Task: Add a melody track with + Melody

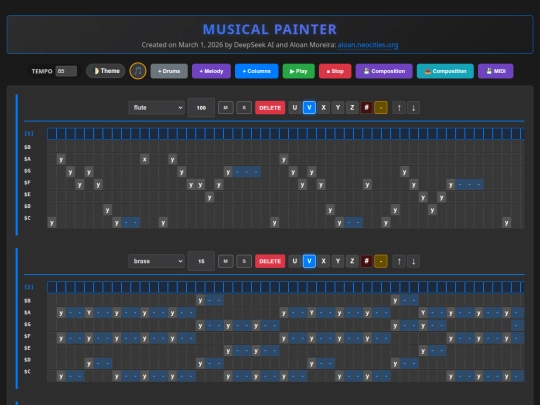Action: 211,71
